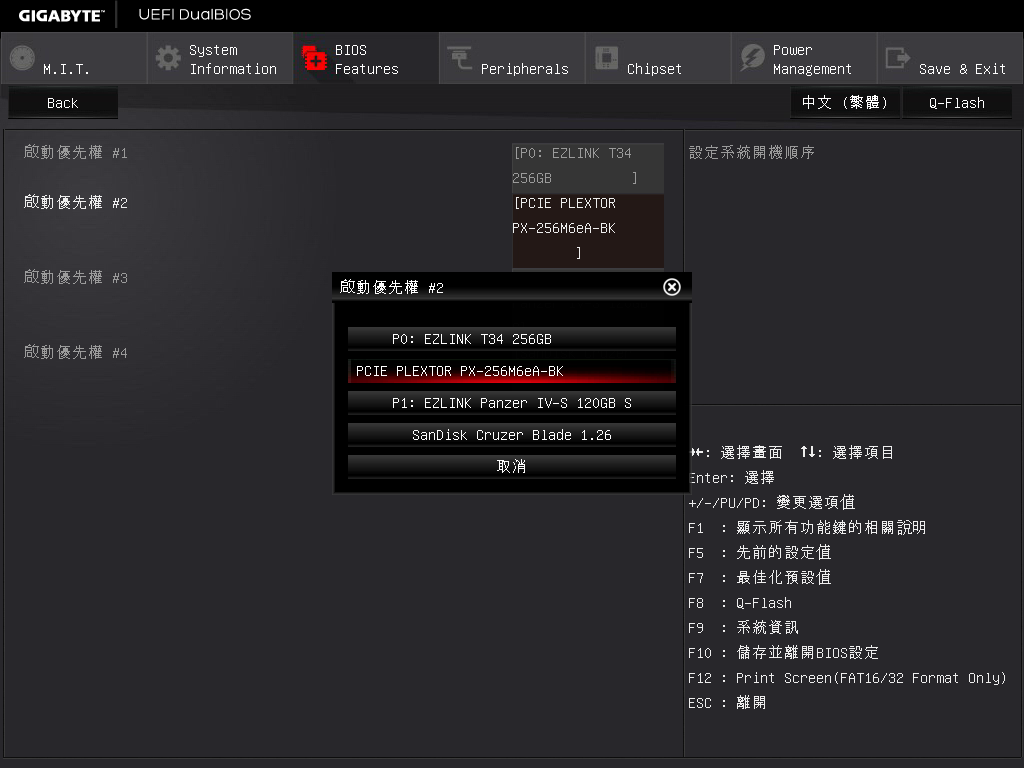
Task: Click the M.I.T. dial icon
Action: tap(22, 58)
